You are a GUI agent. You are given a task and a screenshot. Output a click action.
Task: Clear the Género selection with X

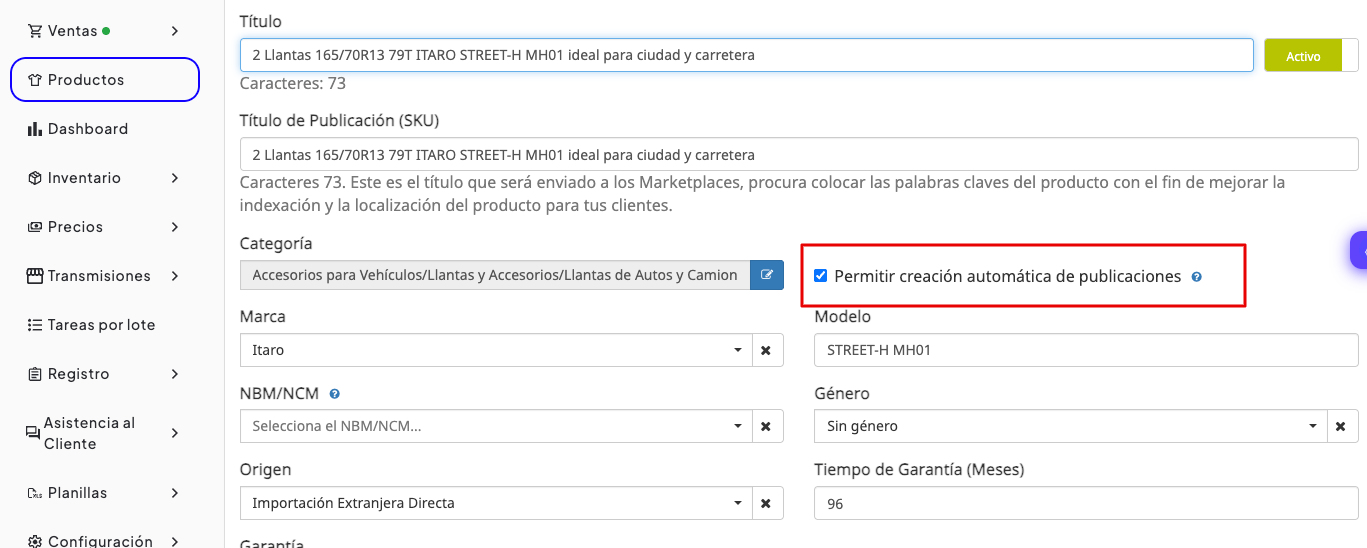(x=1342, y=426)
